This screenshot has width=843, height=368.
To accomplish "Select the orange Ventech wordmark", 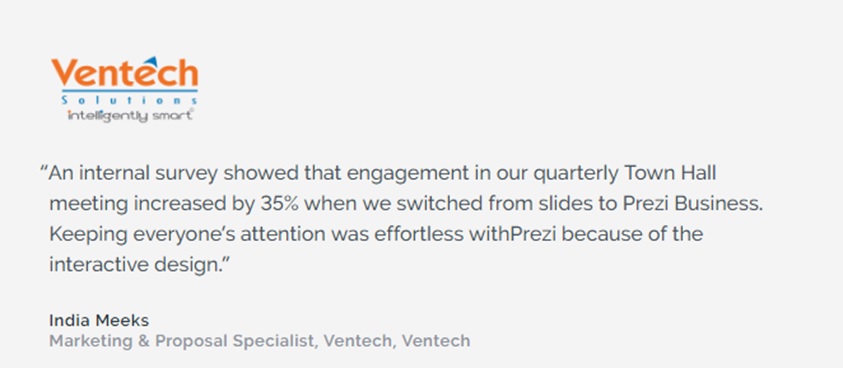I will [125, 74].
